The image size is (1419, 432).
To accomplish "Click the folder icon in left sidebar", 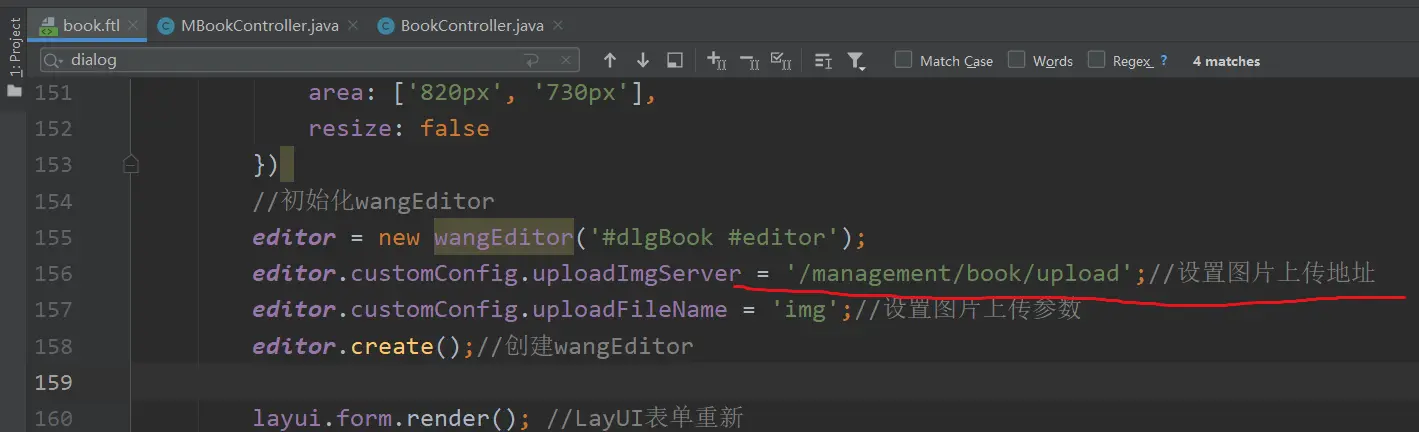I will click(x=14, y=90).
